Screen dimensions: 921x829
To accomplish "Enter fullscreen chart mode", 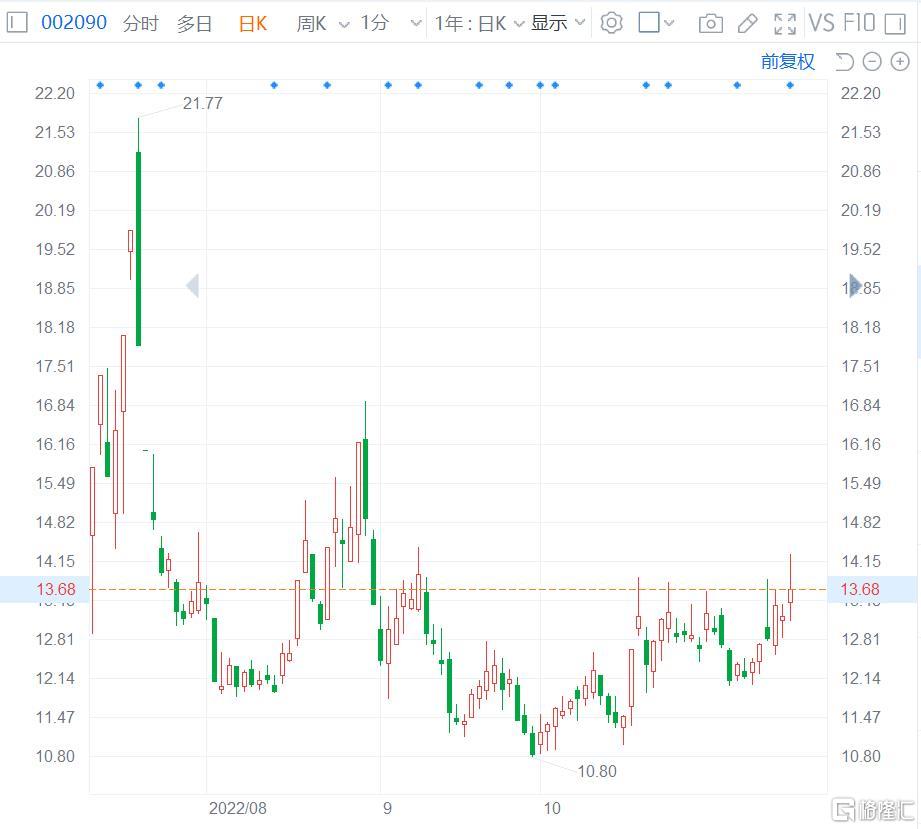I will click(785, 23).
